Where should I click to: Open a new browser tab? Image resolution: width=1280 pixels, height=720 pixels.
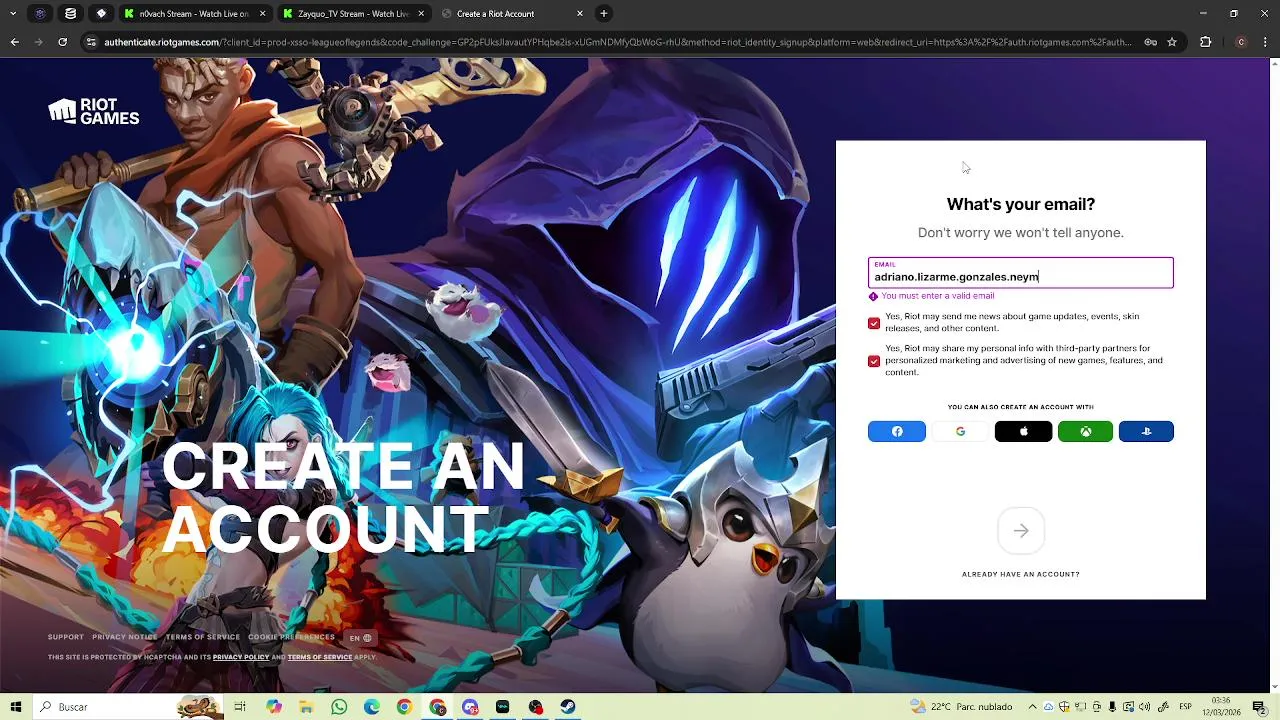click(x=604, y=13)
